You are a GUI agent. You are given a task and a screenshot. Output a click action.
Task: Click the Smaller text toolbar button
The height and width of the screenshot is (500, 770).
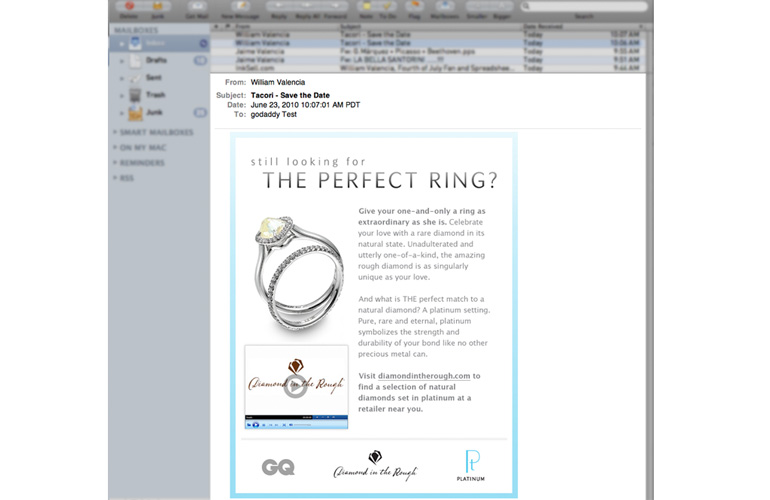click(x=477, y=6)
